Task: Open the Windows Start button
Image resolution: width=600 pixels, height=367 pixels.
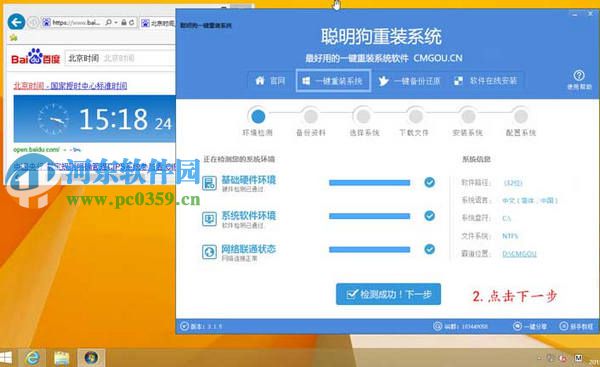Action: point(6,358)
